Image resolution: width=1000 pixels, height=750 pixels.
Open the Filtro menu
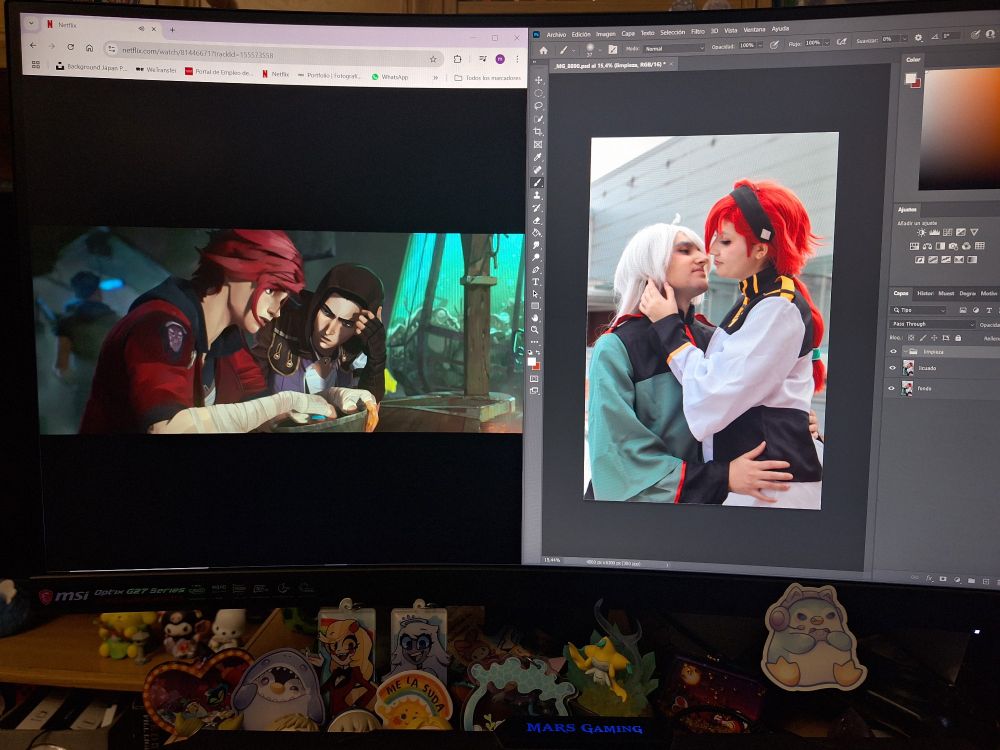[698, 31]
